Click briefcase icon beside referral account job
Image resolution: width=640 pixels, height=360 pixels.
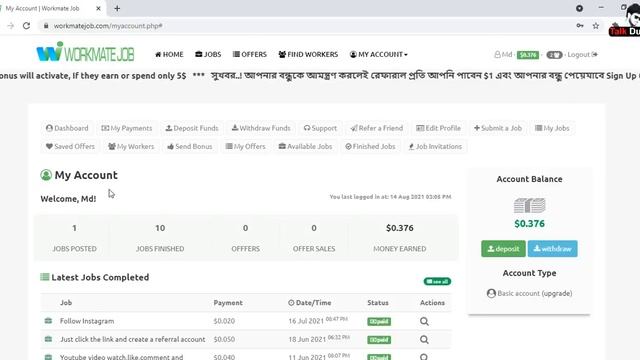click(48, 339)
